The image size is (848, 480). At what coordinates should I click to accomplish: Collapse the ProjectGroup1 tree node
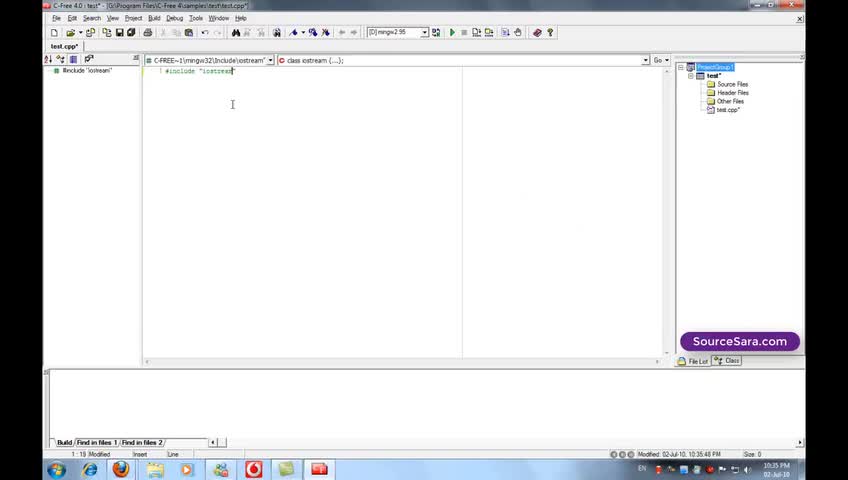(x=681, y=68)
